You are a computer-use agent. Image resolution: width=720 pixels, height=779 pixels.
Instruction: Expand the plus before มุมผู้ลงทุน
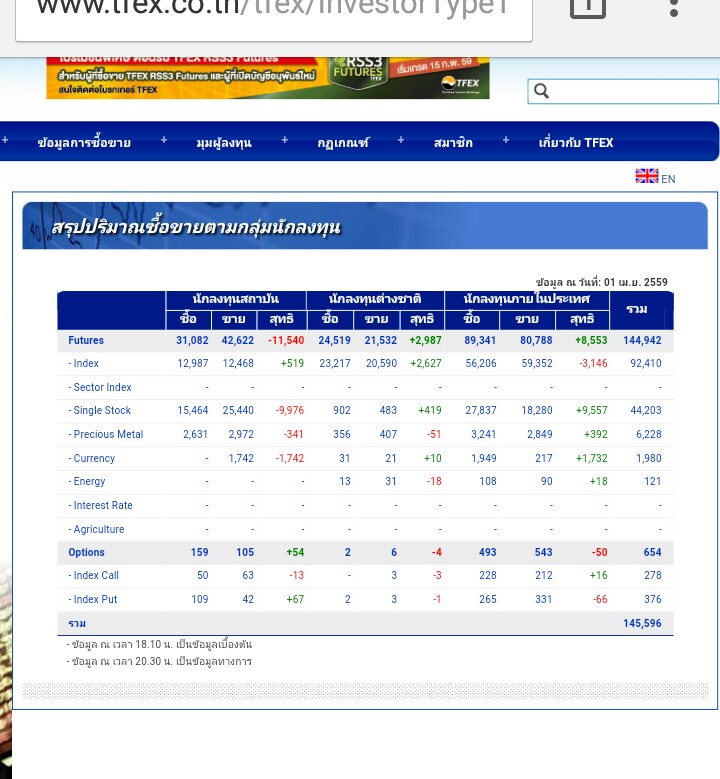click(x=164, y=141)
